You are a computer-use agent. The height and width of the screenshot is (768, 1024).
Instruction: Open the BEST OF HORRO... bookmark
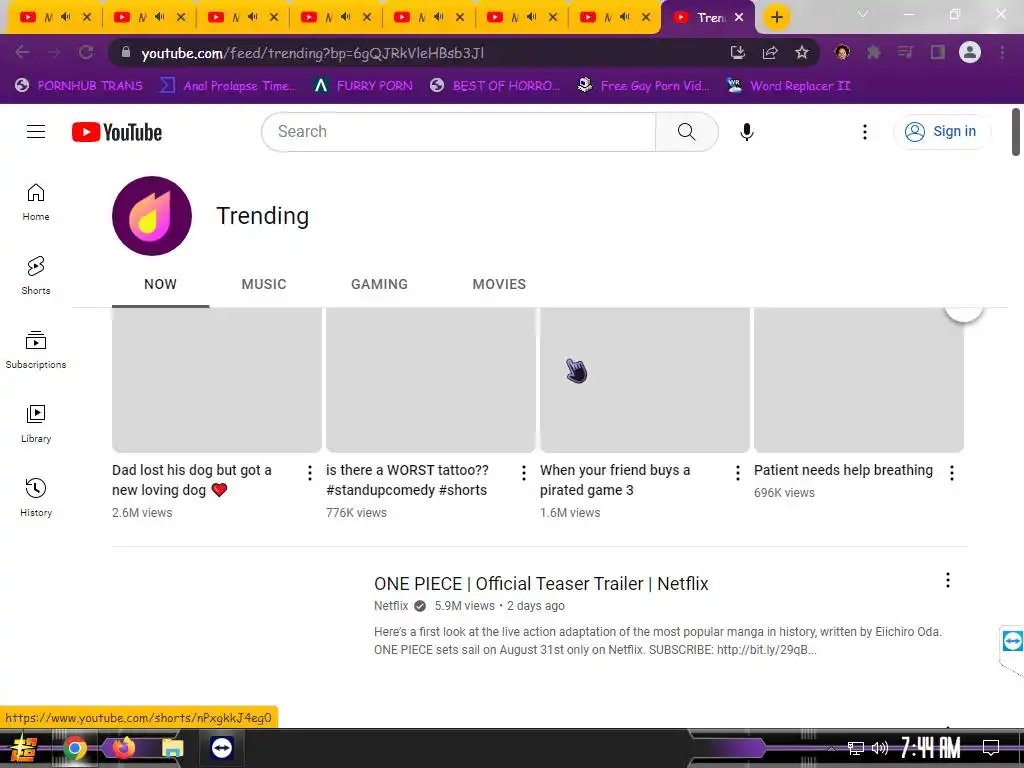click(495, 86)
